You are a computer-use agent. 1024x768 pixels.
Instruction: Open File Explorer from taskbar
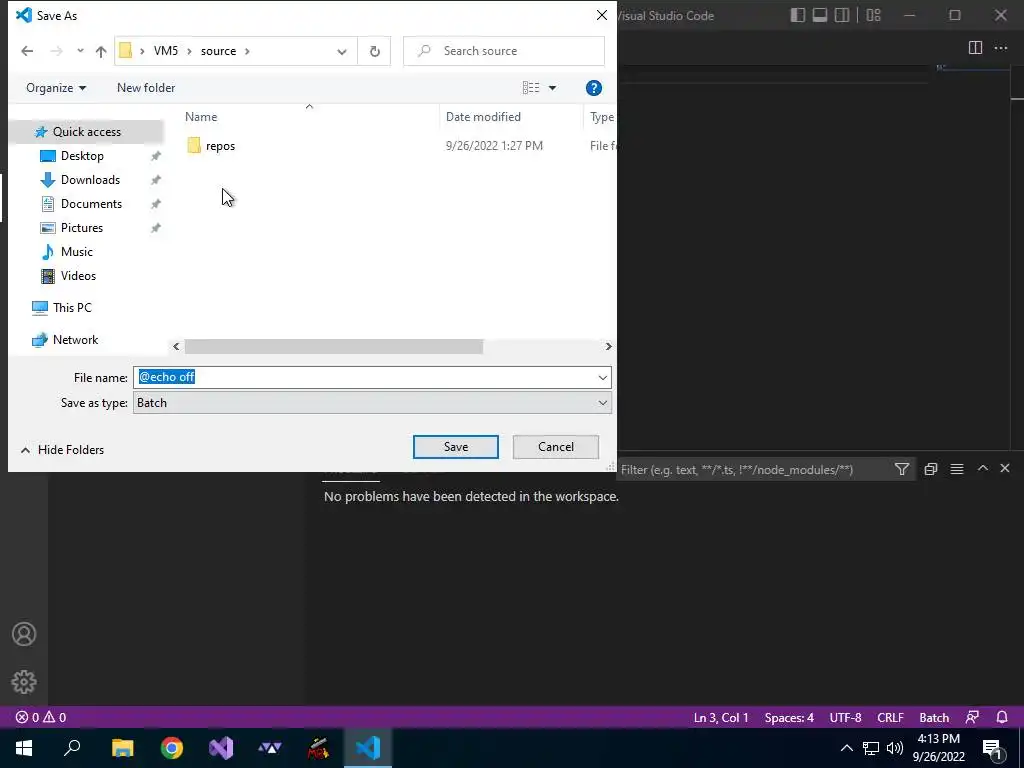122,748
